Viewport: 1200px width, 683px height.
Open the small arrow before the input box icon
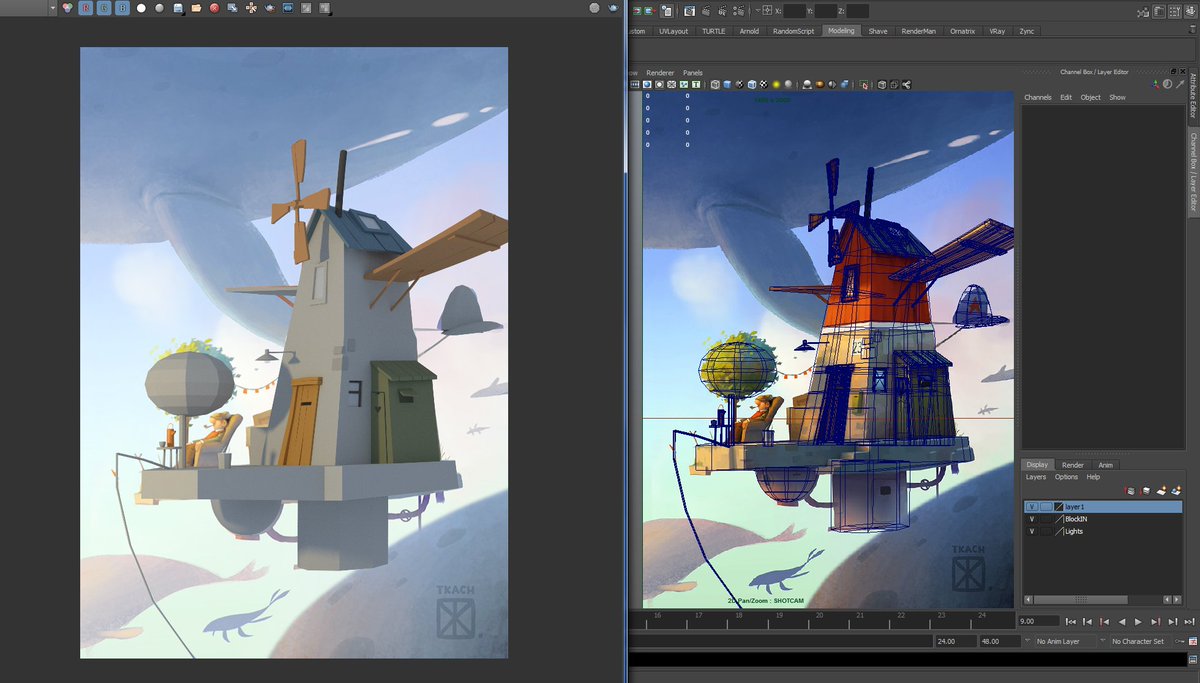pyautogui.click(x=757, y=11)
